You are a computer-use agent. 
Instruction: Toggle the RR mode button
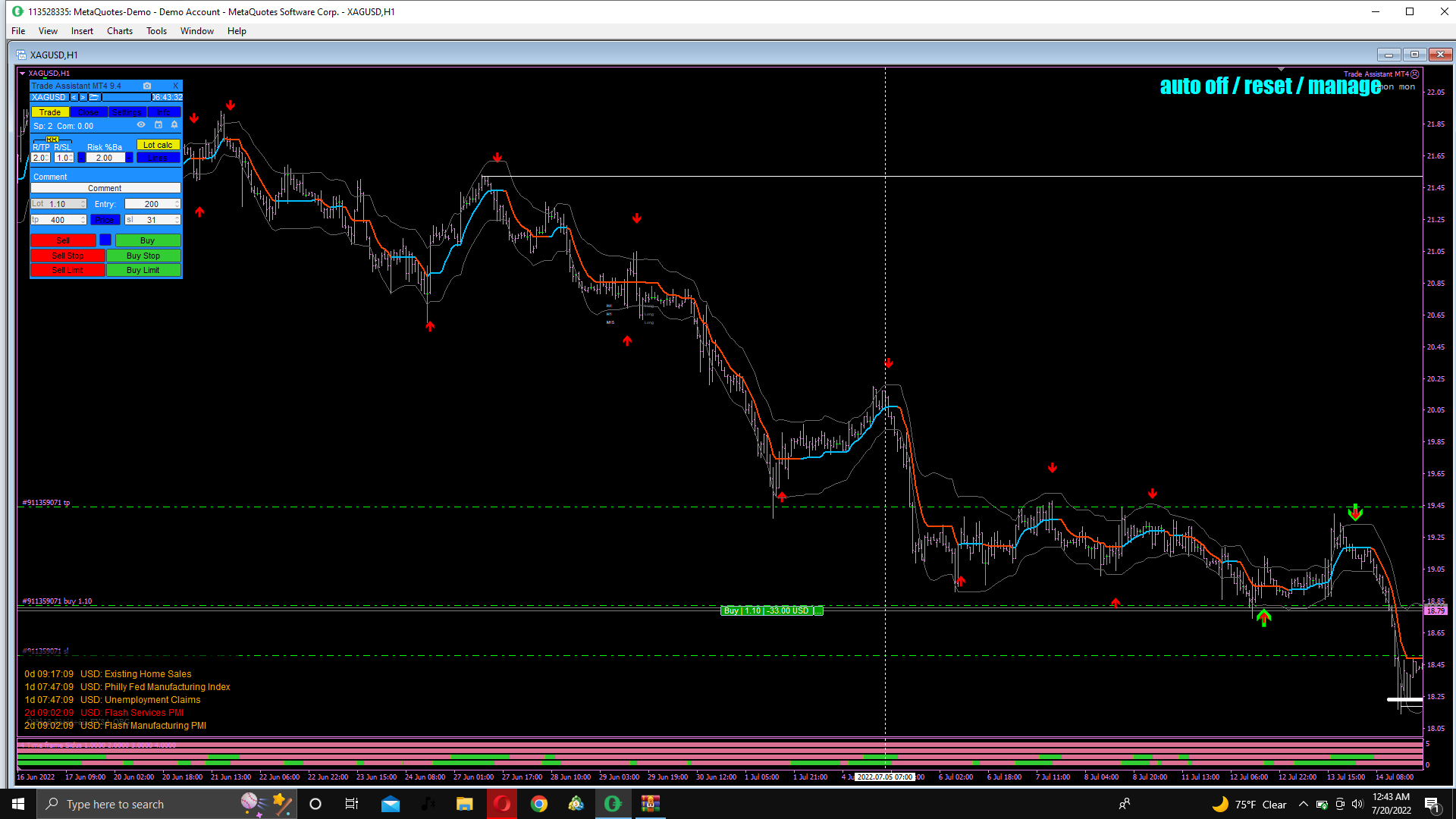coord(52,140)
